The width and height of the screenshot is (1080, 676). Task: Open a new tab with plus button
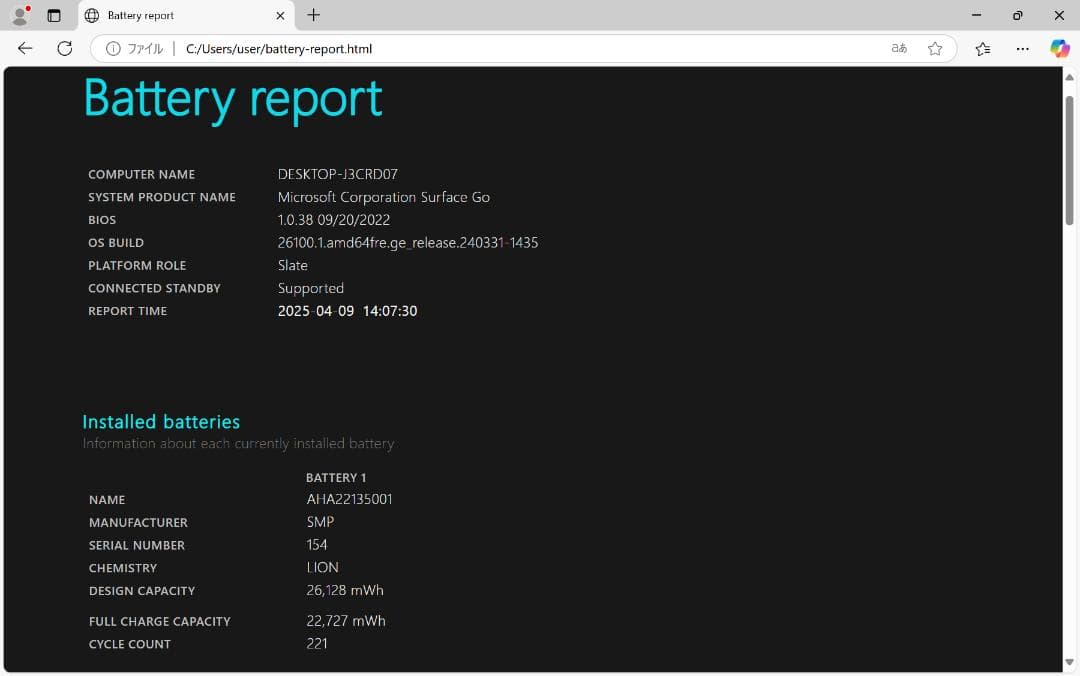[314, 15]
